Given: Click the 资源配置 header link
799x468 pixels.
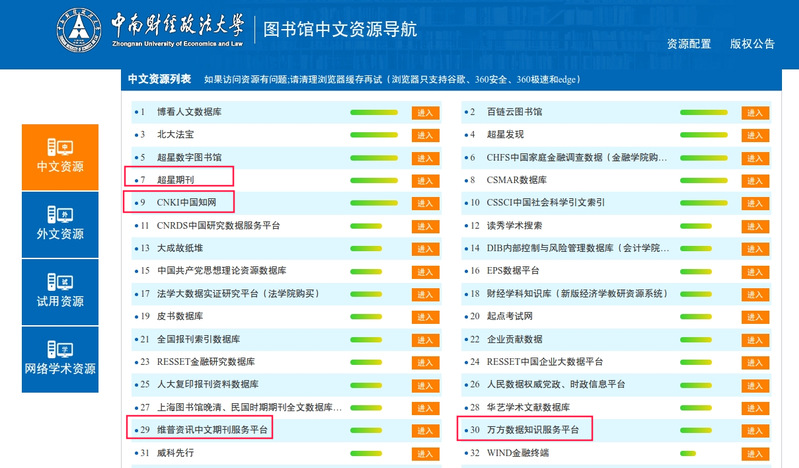Looking at the screenshot, I should [x=689, y=44].
